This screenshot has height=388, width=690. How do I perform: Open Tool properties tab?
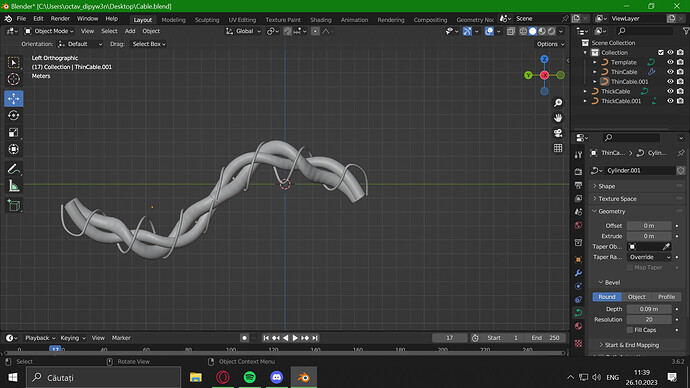click(578, 155)
